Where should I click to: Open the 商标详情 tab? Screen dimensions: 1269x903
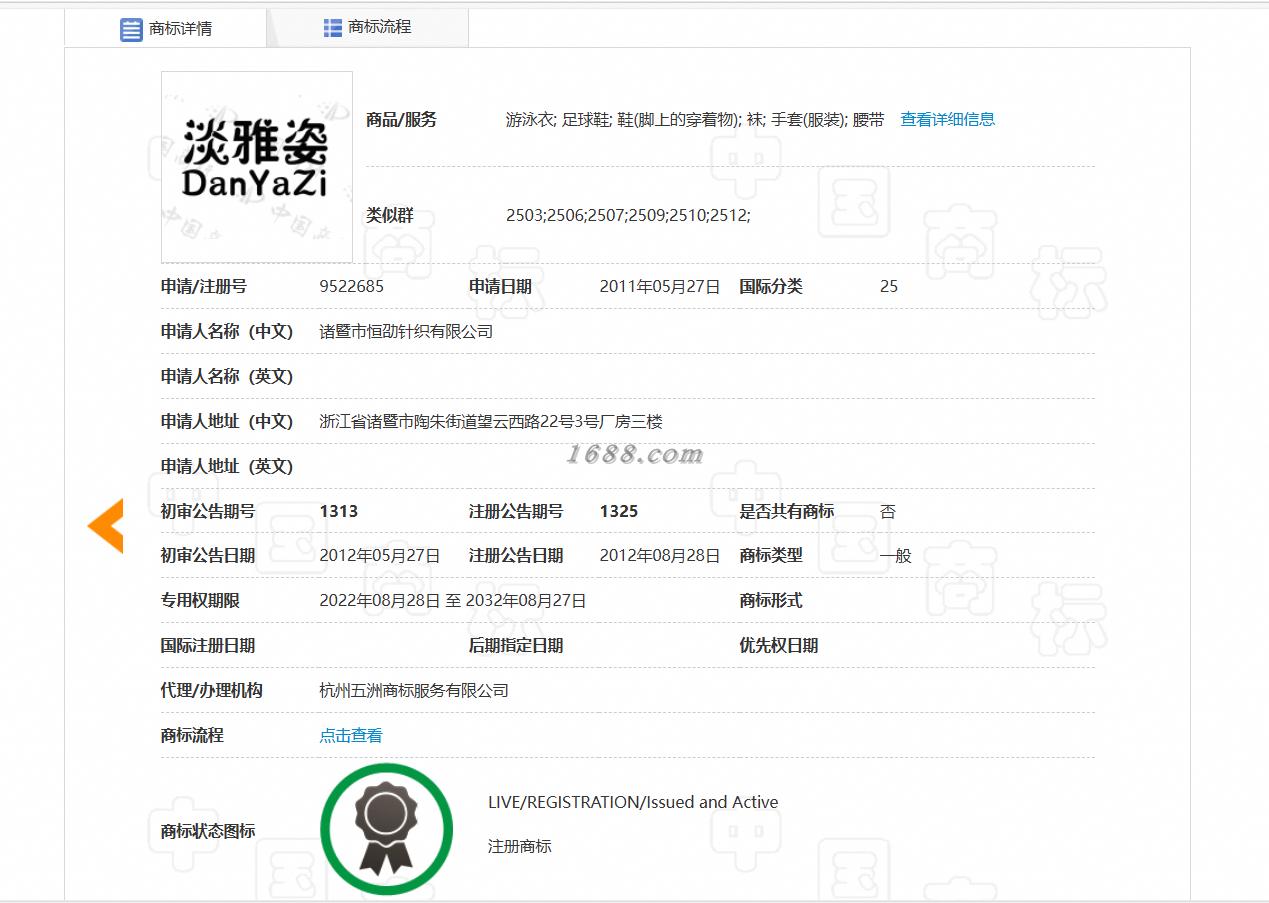click(166, 28)
